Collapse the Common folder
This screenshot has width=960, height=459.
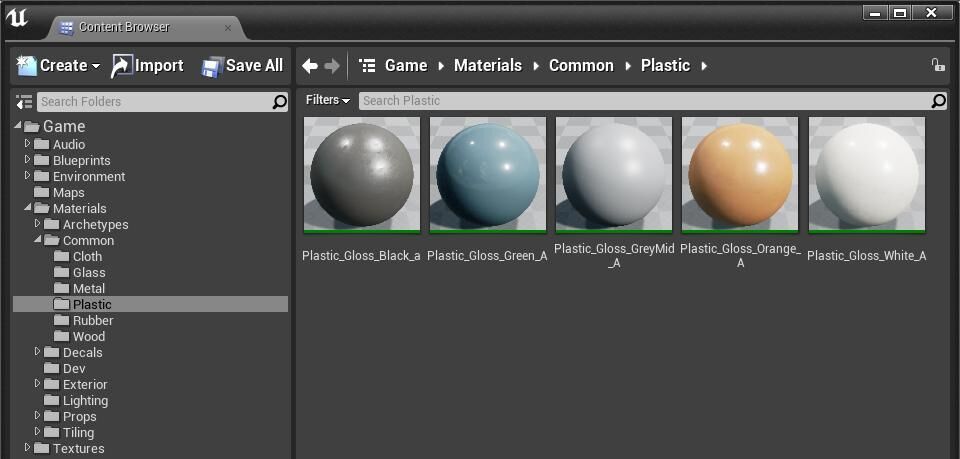click(38, 240)
